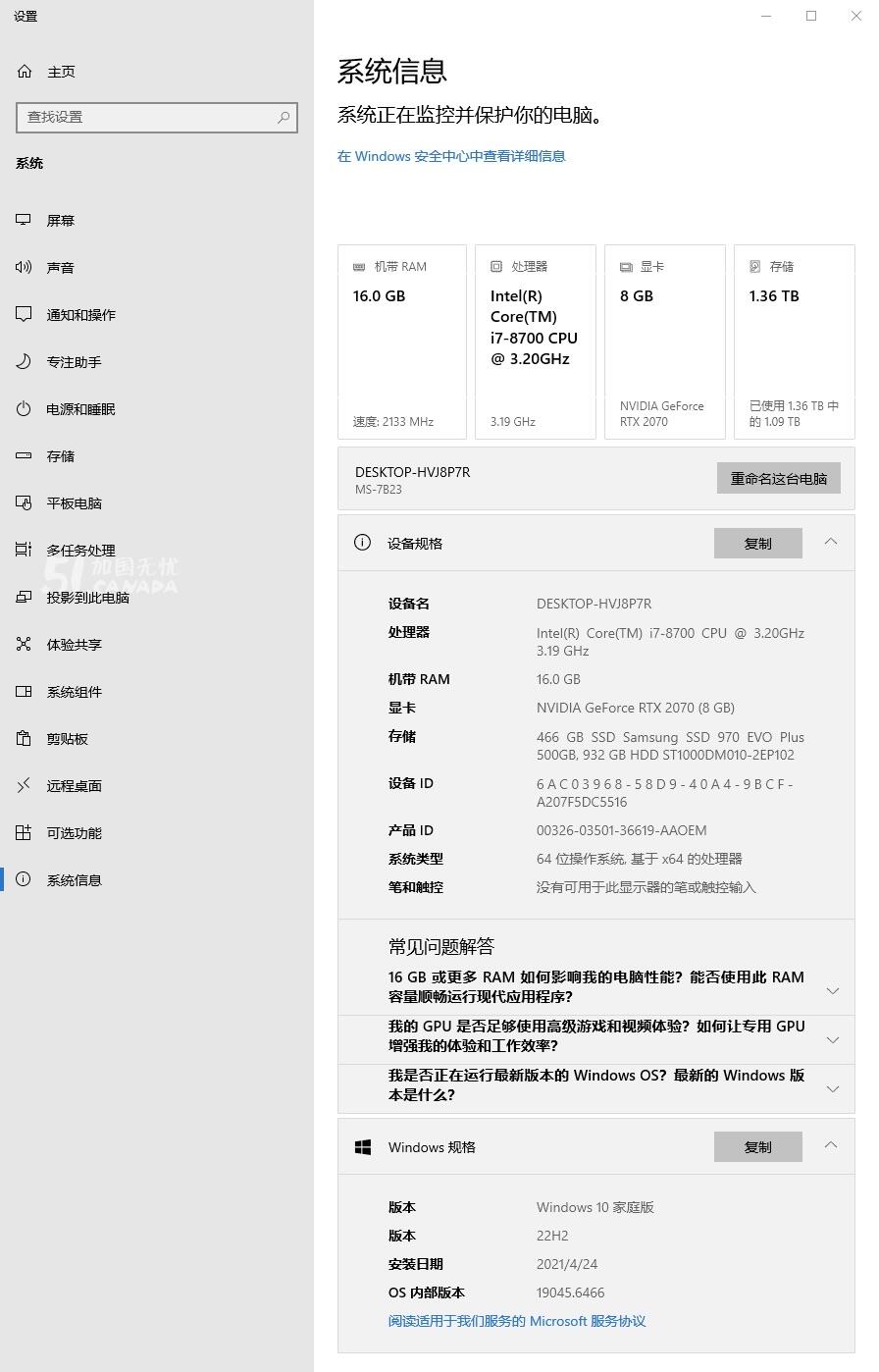Collapse the Windows 规格 section chevron
The image size is (879, 1372).
831,1145
